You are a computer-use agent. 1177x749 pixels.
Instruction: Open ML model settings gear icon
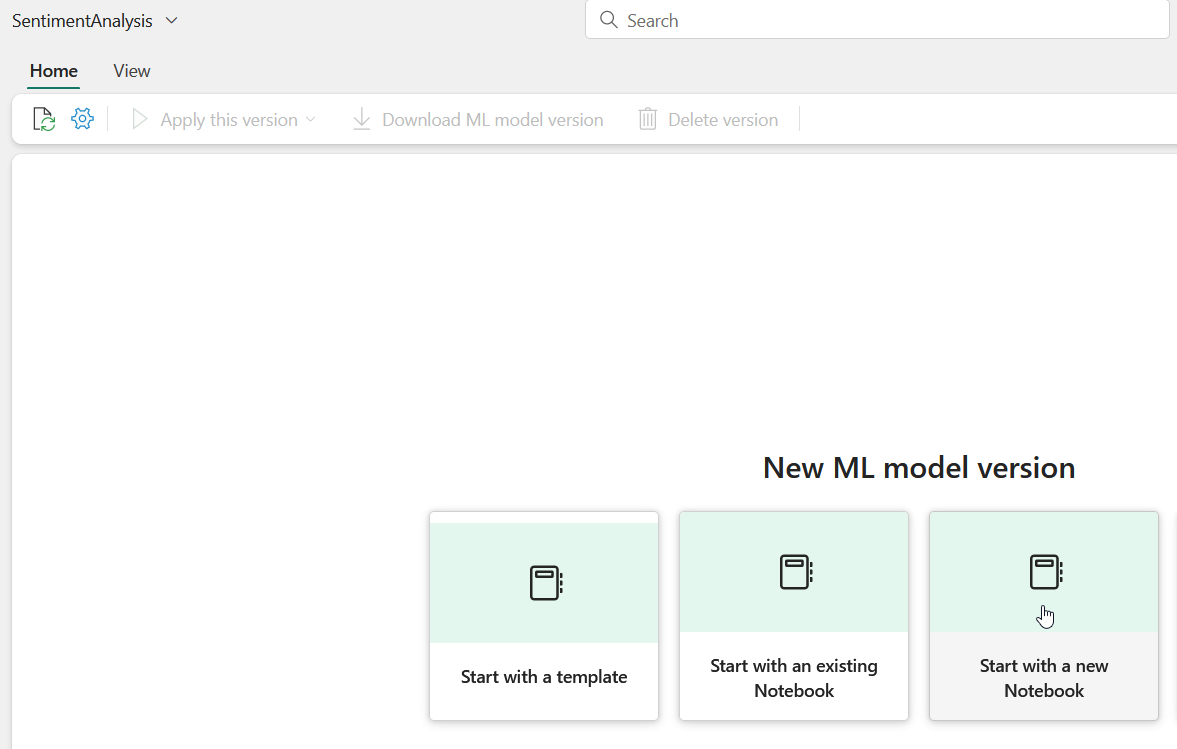pyautogui.click(x=82, y=120)
